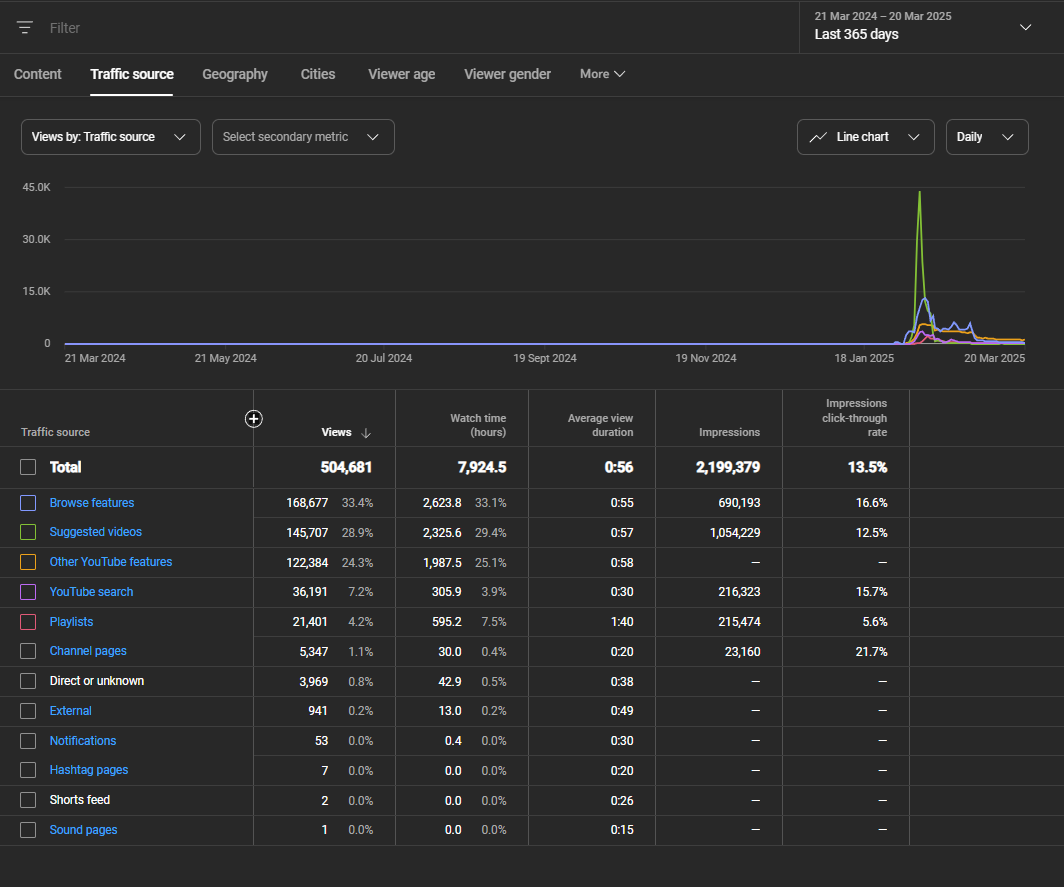The height and width of the screenshot is (887, 1064).
Task: Open the Daily granularity dropdown
Action: (986, 137)
